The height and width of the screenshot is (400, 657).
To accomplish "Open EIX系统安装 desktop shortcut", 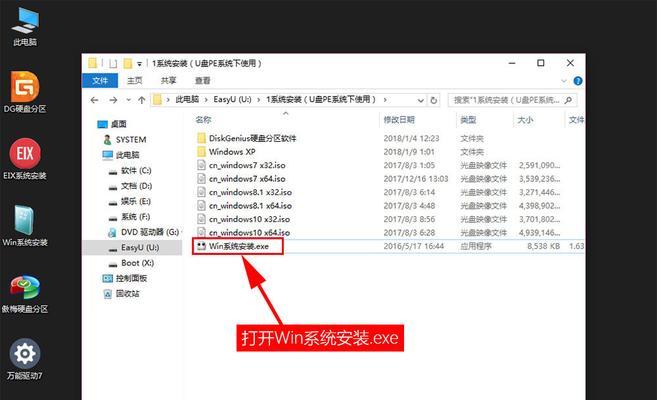I will pyautogui.click(x=25, y=159).
